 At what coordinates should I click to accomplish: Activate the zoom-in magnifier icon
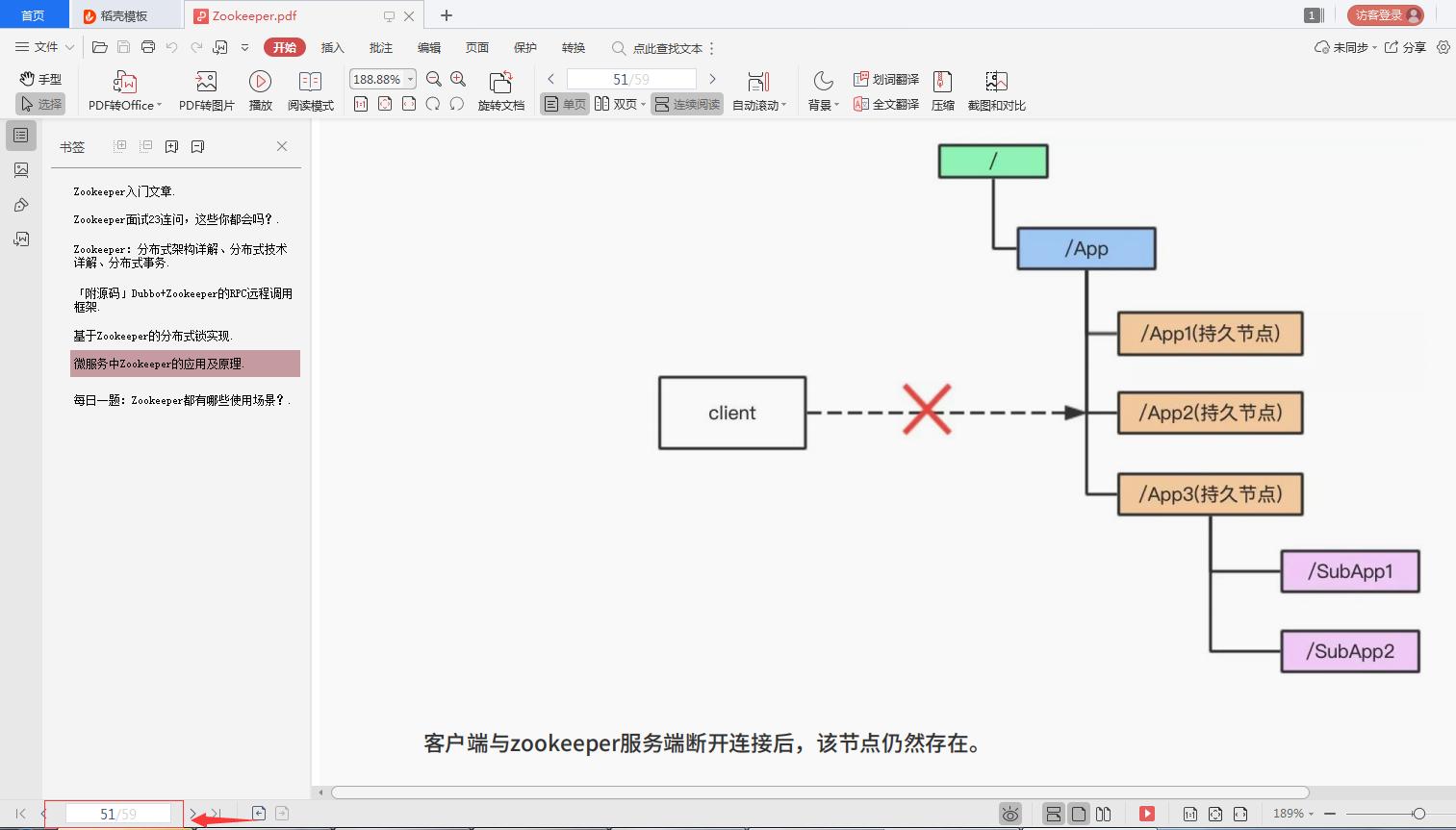(x=458, y=79)
